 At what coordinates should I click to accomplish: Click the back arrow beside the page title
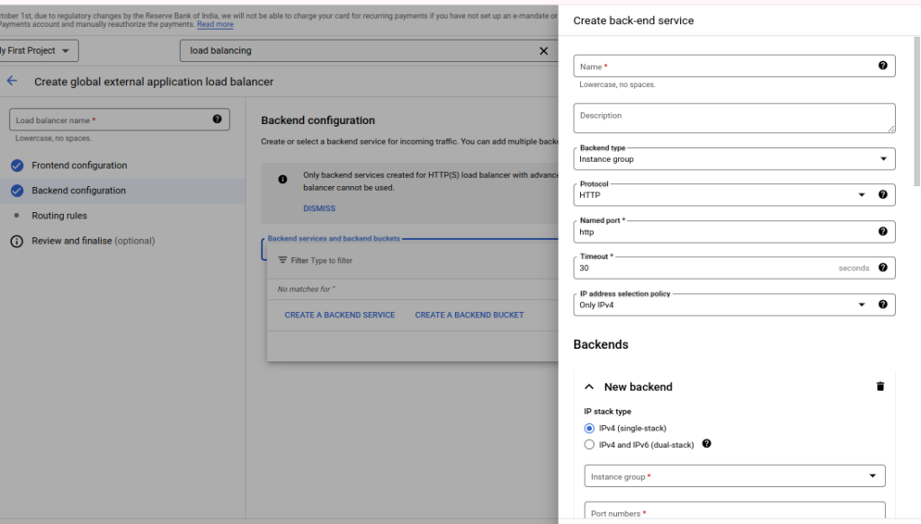pyautogui.click(x=12, y=81)
